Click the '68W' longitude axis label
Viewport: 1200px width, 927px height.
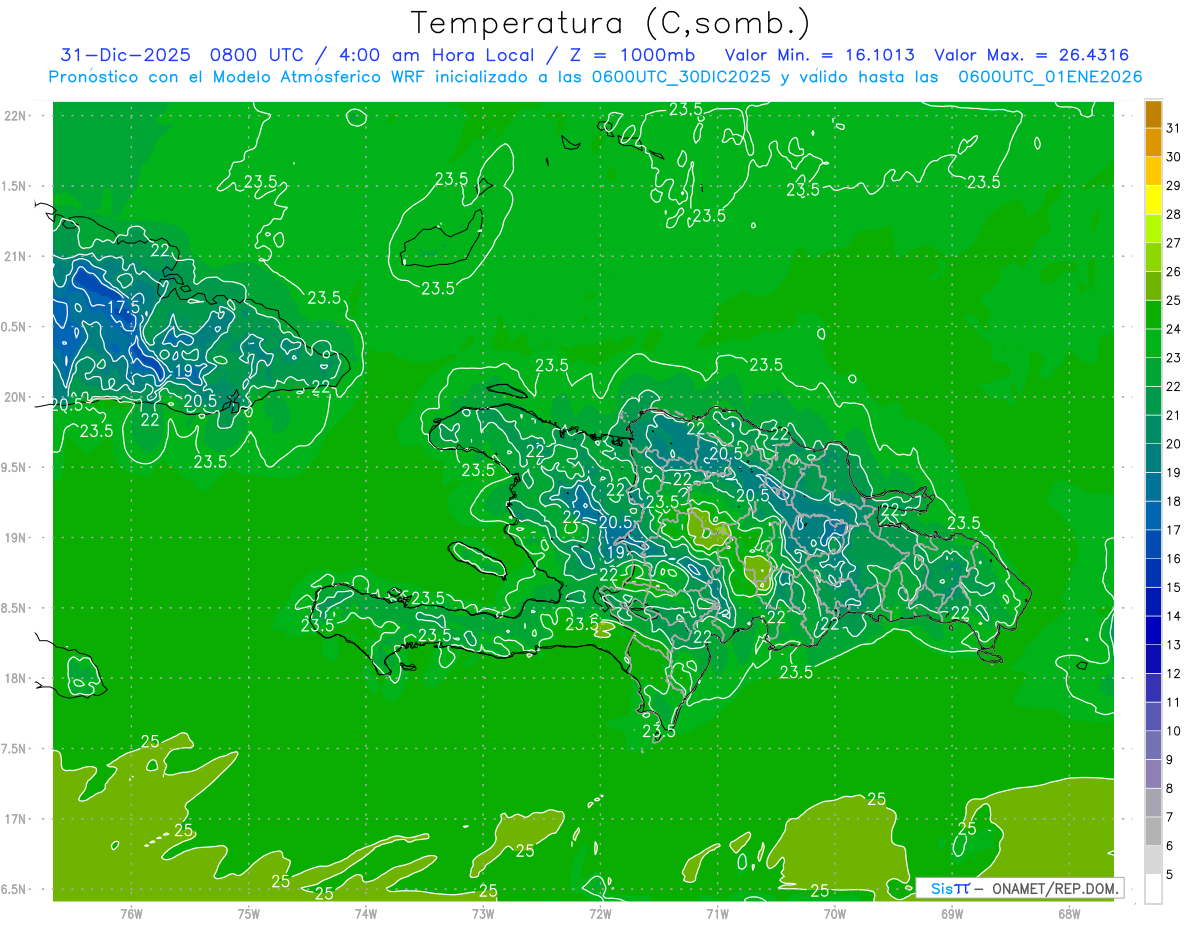click(1069, 913)
